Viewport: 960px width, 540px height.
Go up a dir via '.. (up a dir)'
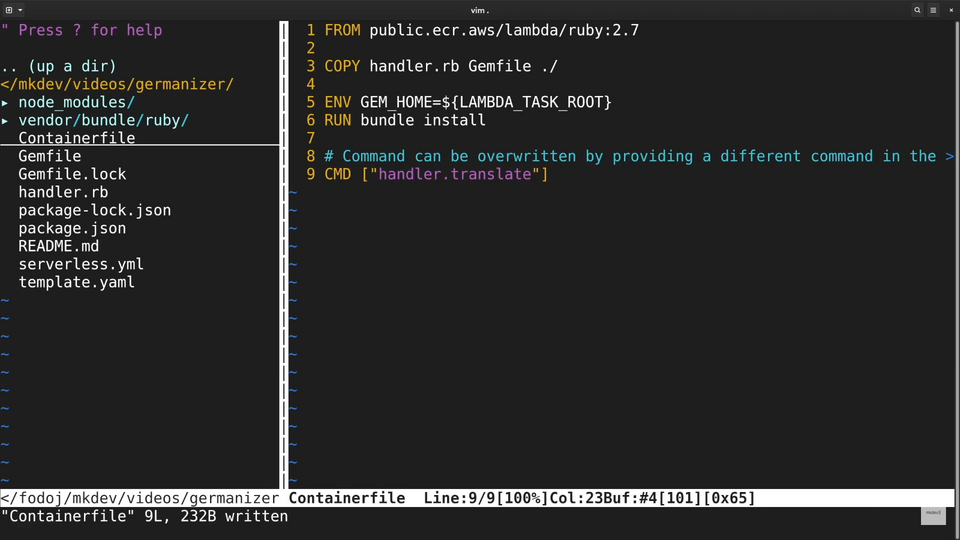[59, 66]
